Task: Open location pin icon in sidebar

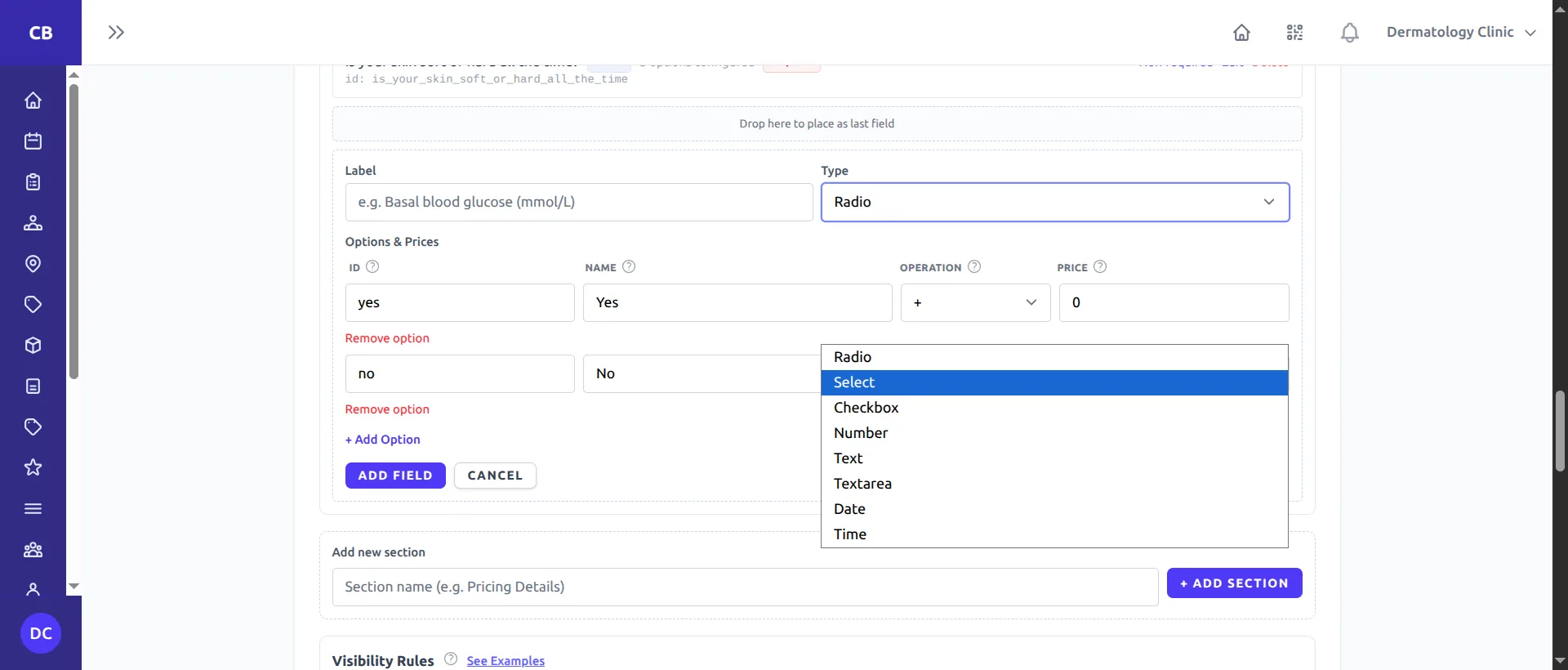Action: click(33, 264)
